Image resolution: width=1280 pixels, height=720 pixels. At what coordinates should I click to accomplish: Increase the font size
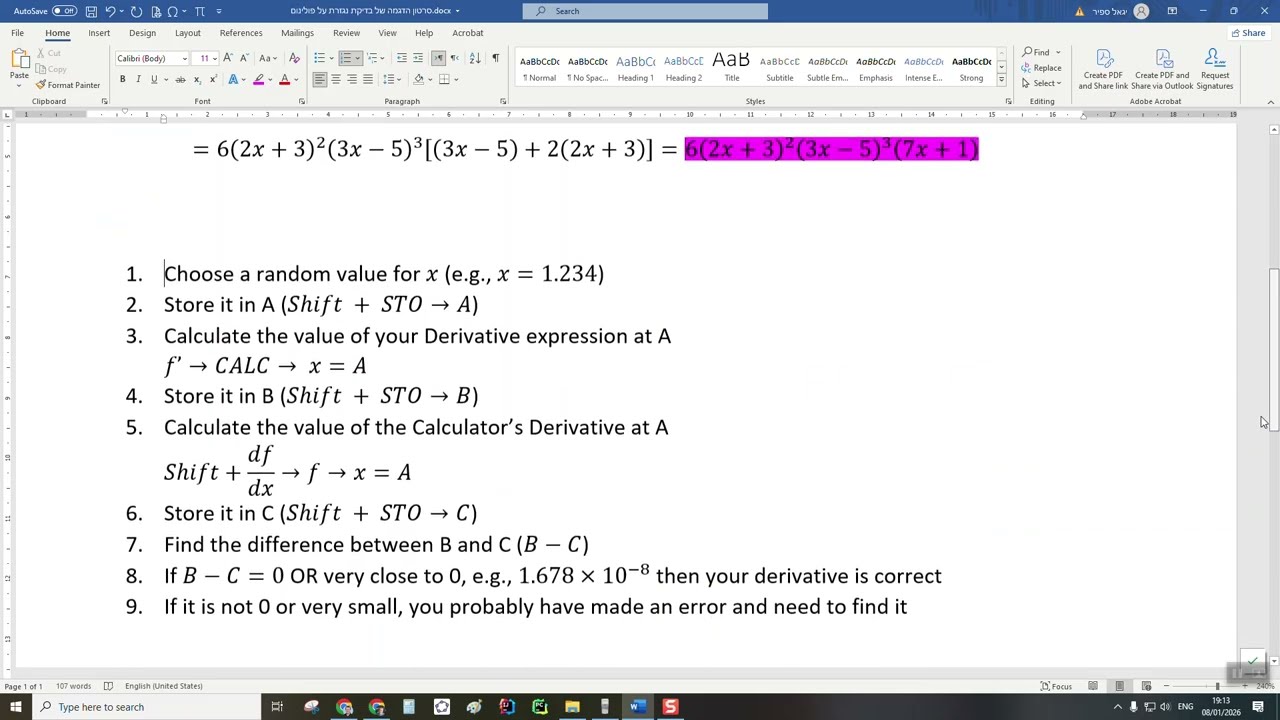tap(228, 58)
